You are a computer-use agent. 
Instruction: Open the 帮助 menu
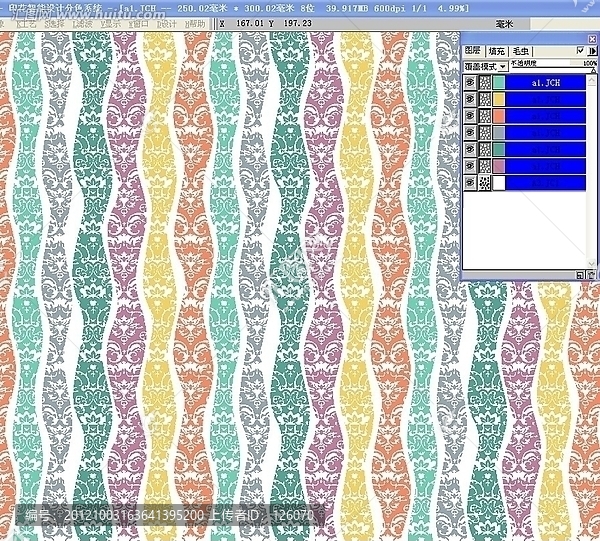pyautogui.click(x=195, y=24)
